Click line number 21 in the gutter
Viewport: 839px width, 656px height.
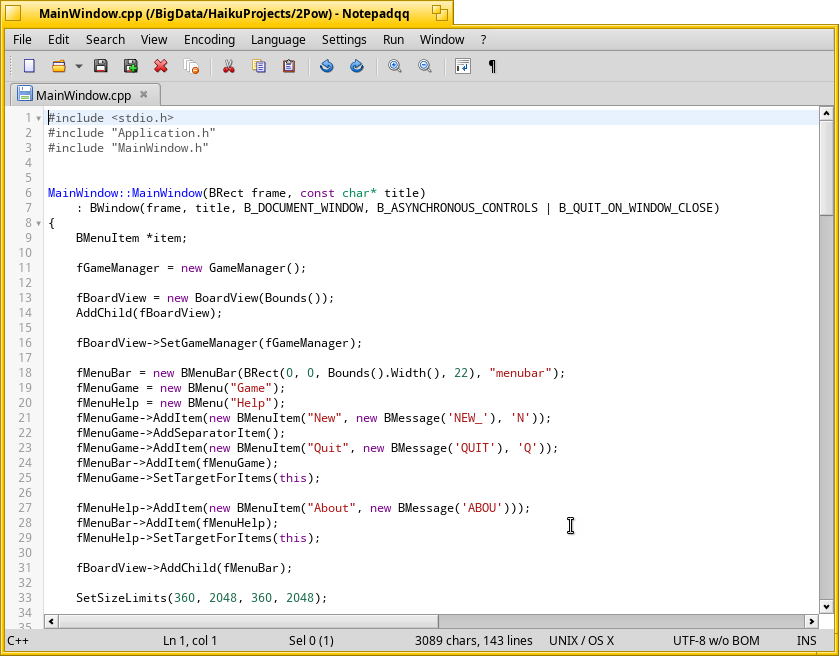pyautogui.click(x=25, y=418)
